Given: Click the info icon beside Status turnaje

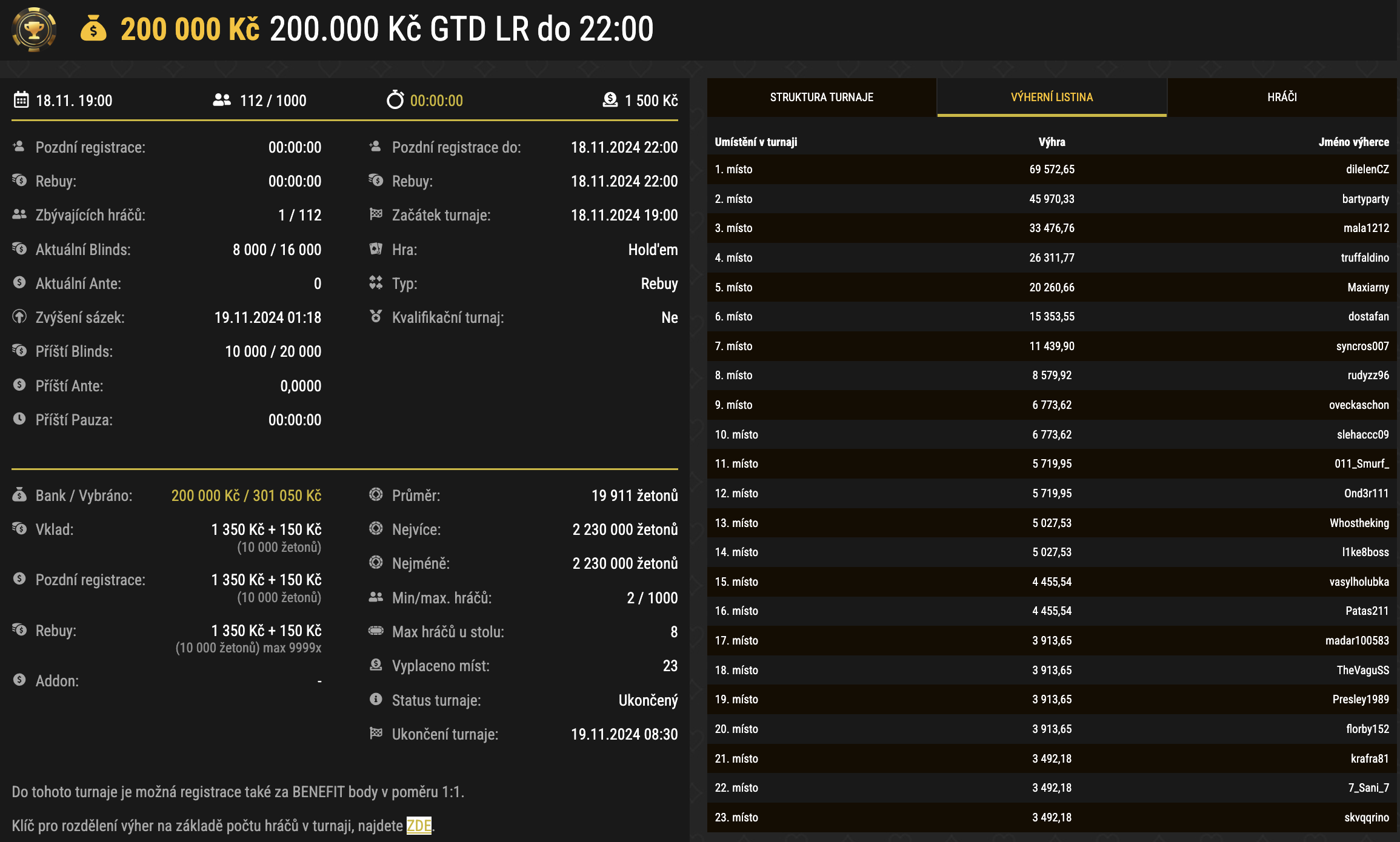Looking at the screenshot, I should point(376,700).
